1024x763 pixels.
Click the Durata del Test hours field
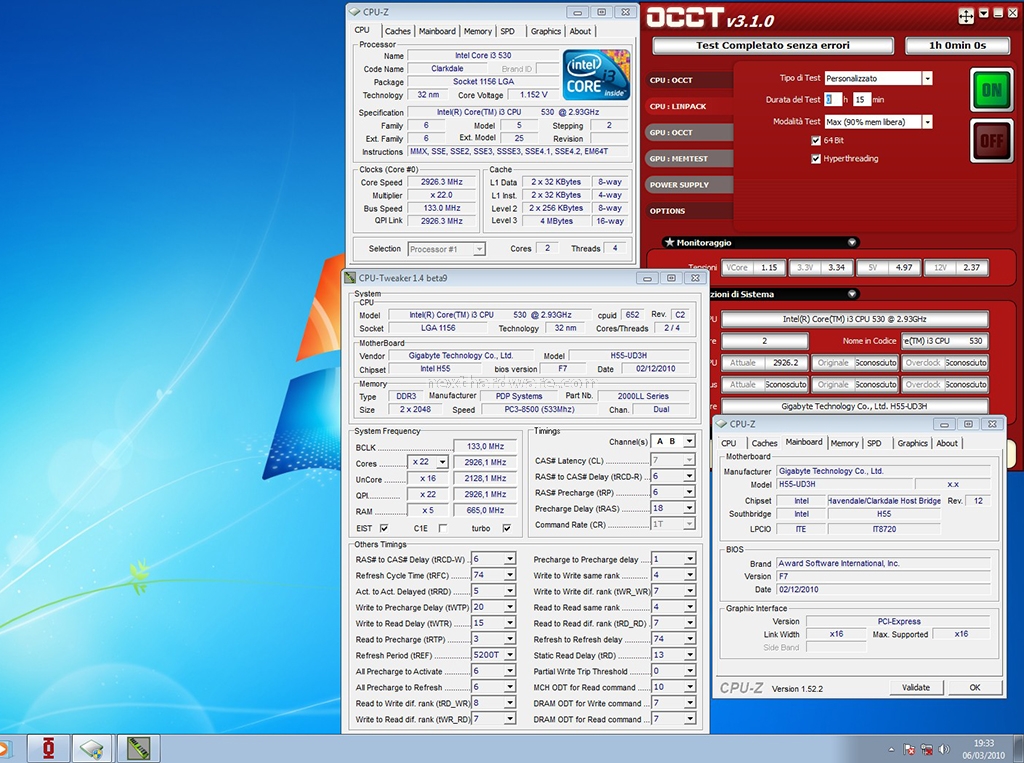pyautogui.click(x=832, y=99)
